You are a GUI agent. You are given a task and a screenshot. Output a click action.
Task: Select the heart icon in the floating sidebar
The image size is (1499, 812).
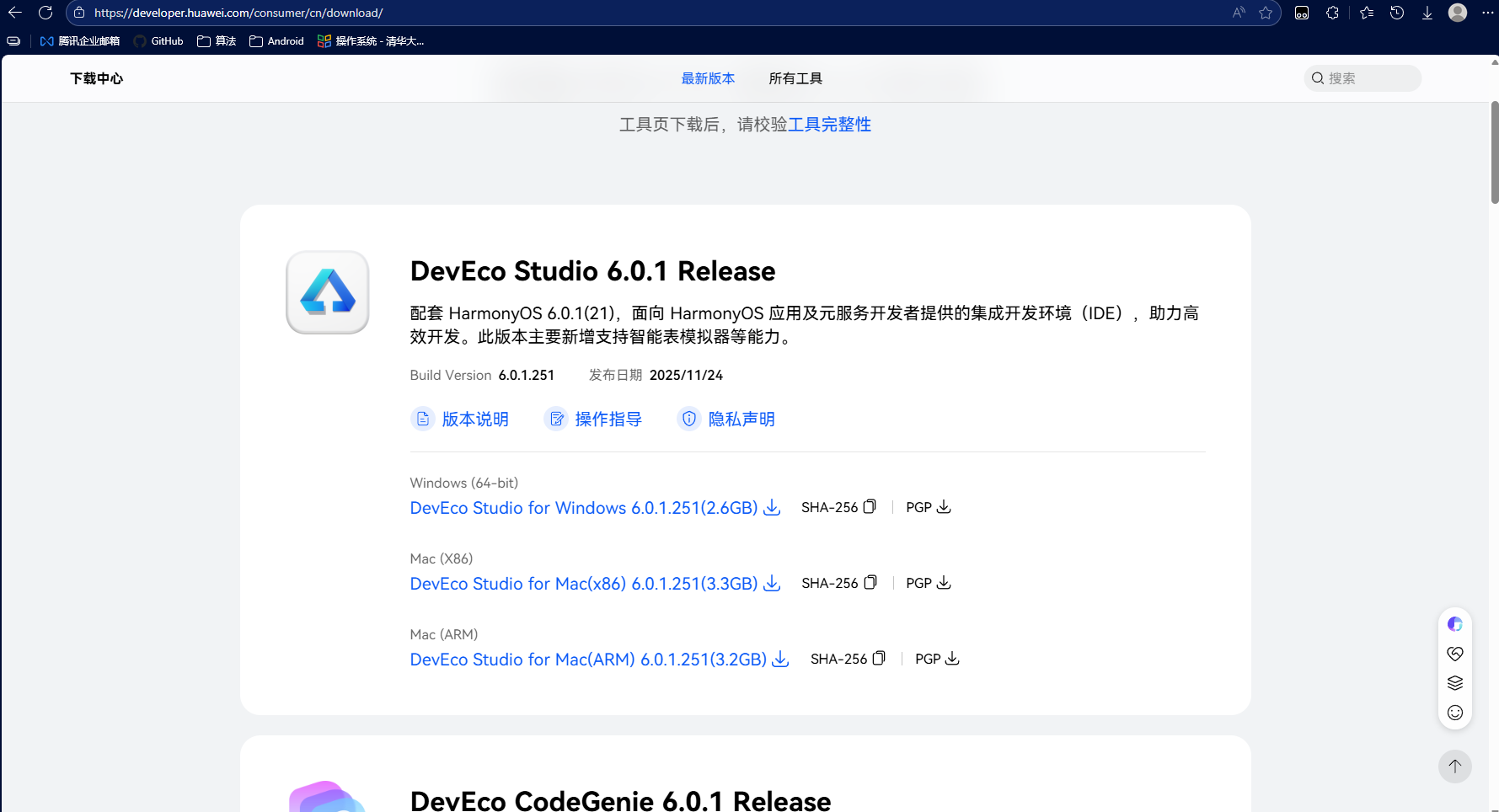point(1454,653)
